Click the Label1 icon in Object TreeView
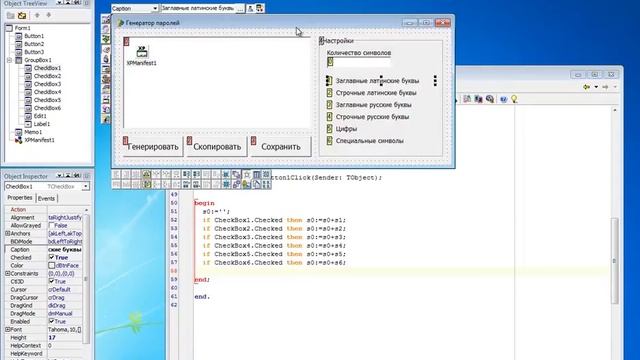Image resolution: width=640 pixels, height=360 pixels. (28, 124)
